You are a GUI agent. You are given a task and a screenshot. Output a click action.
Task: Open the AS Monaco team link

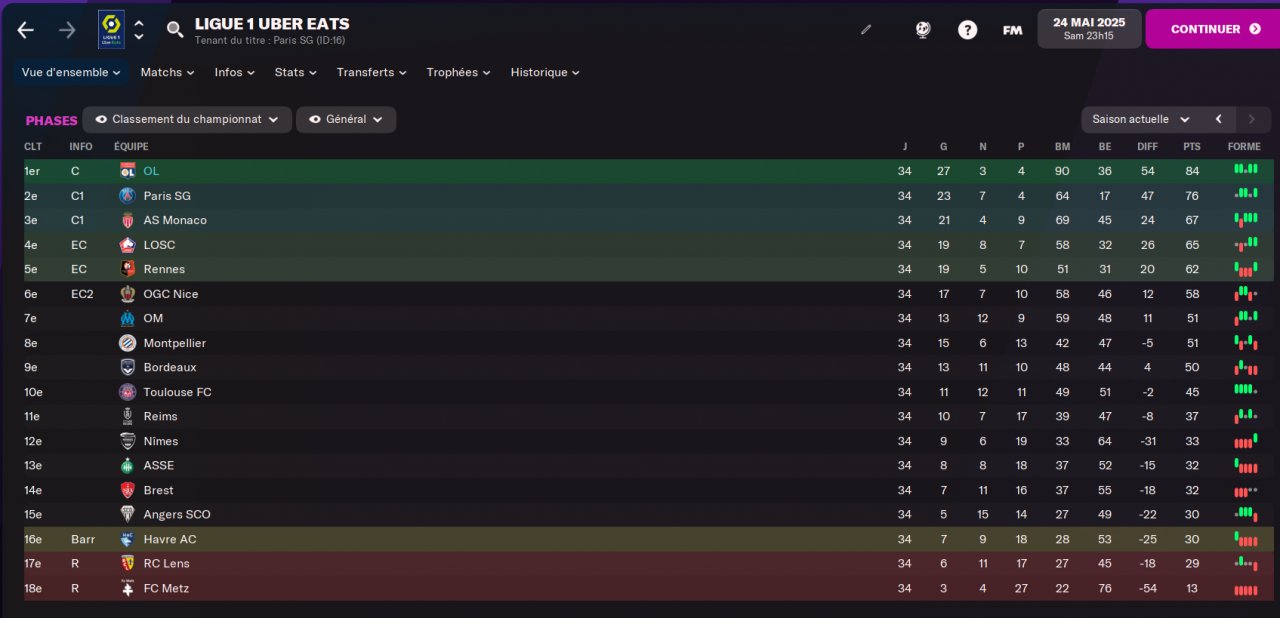tap(175, 220)
